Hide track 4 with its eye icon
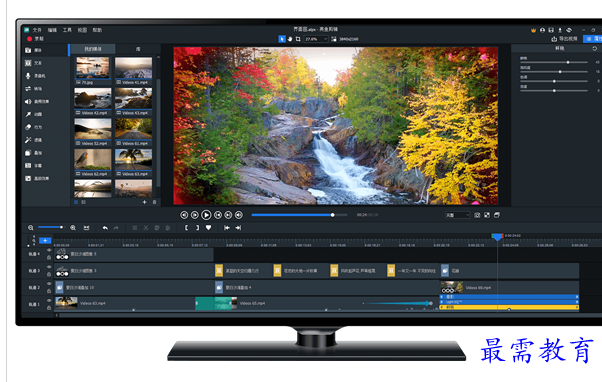The image size is (602, 382). (49, 250)
